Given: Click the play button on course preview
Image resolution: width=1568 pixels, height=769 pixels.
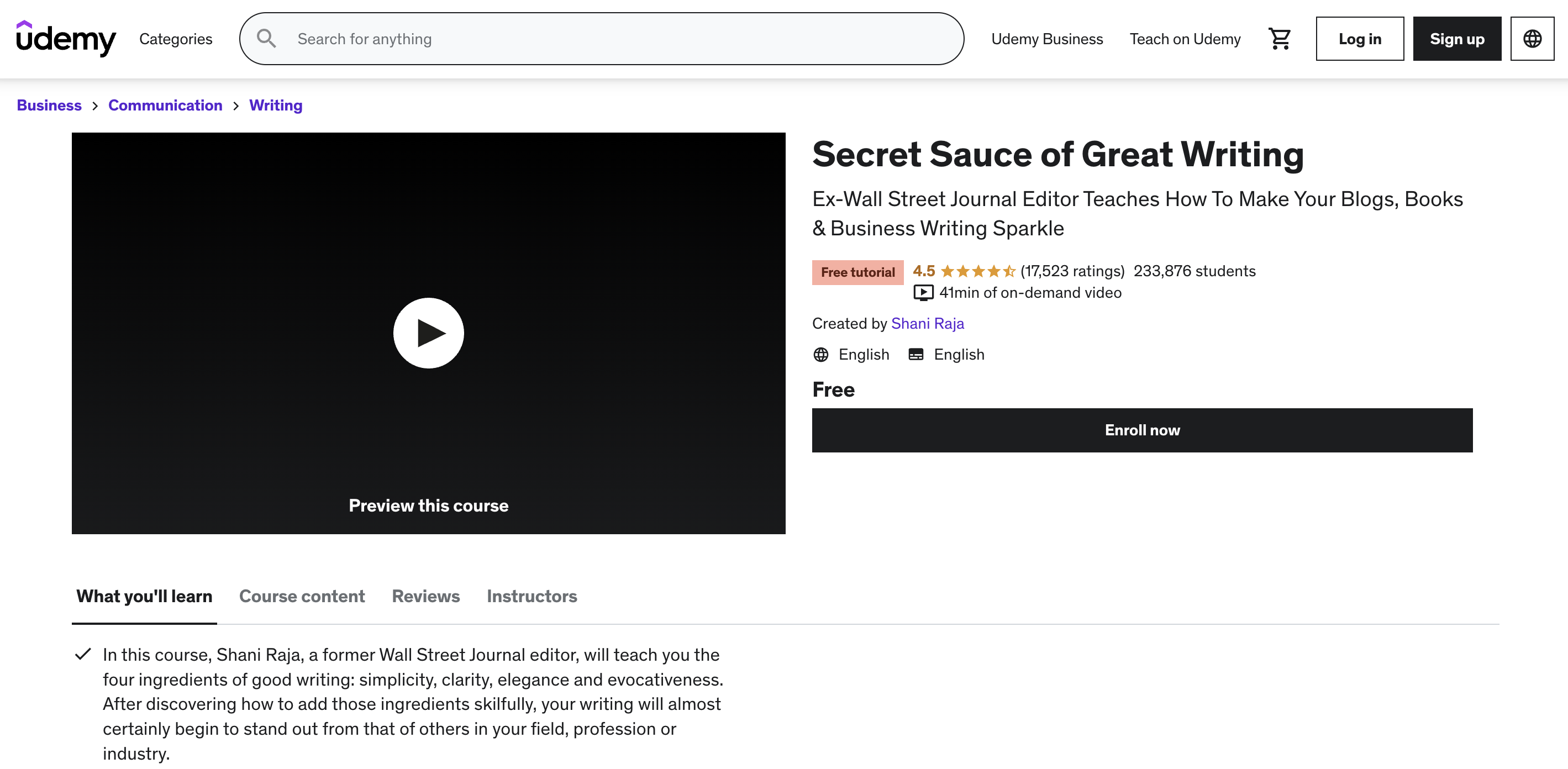Looking at the screenshot, I should pos(429,333).
